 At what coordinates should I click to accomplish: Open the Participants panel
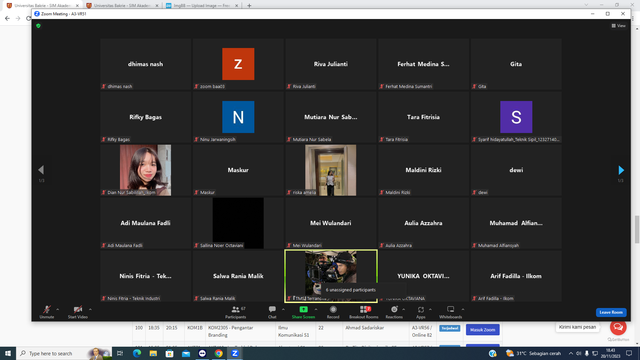[x=236, y=312]
